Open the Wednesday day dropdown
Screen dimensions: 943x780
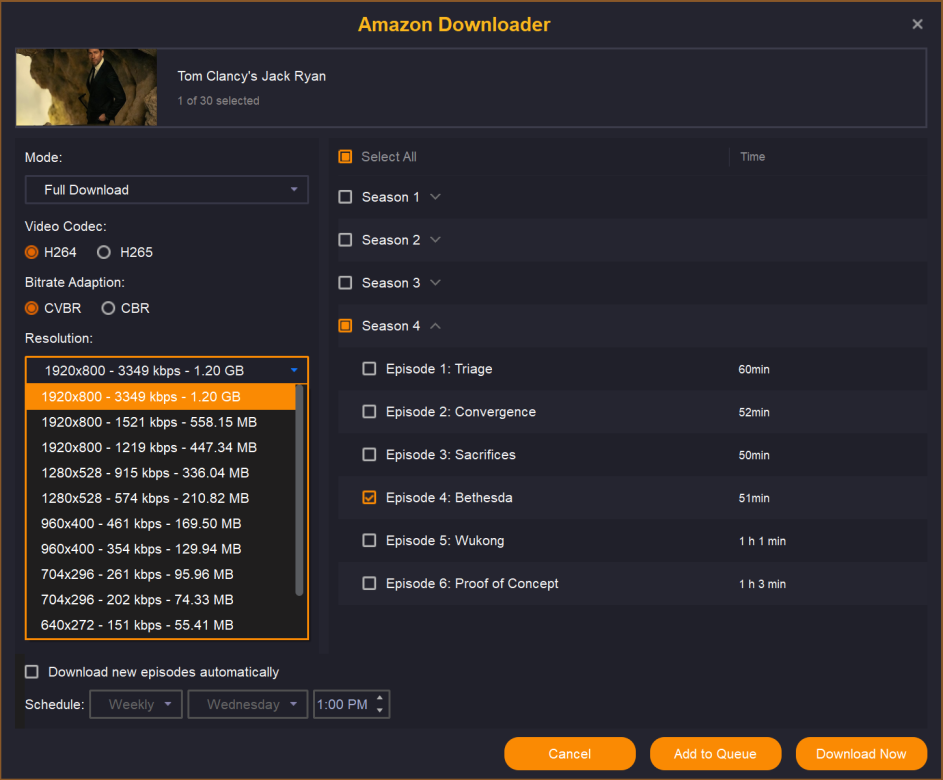[x=248, y=704]
